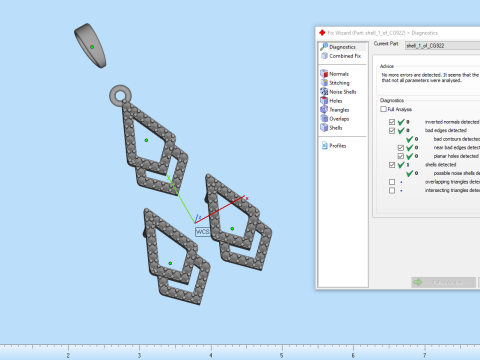Open the Diagnostics page in Fix Wizard
The width and height of the screenshot is (480, 360).
(x=342, y=47)
